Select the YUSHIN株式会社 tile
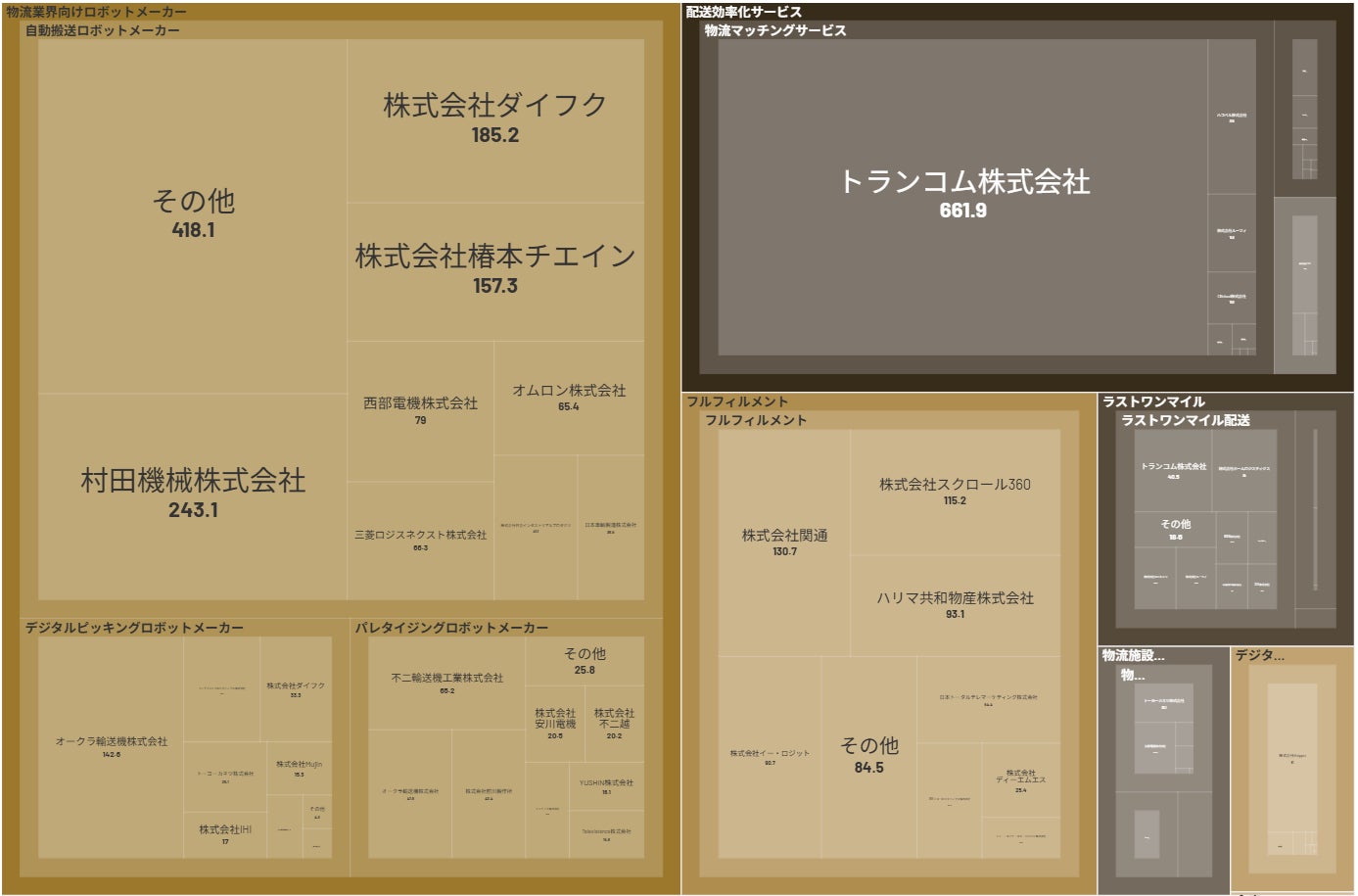The width and height of the screenshot is (1358, 896). click(606, 786)
